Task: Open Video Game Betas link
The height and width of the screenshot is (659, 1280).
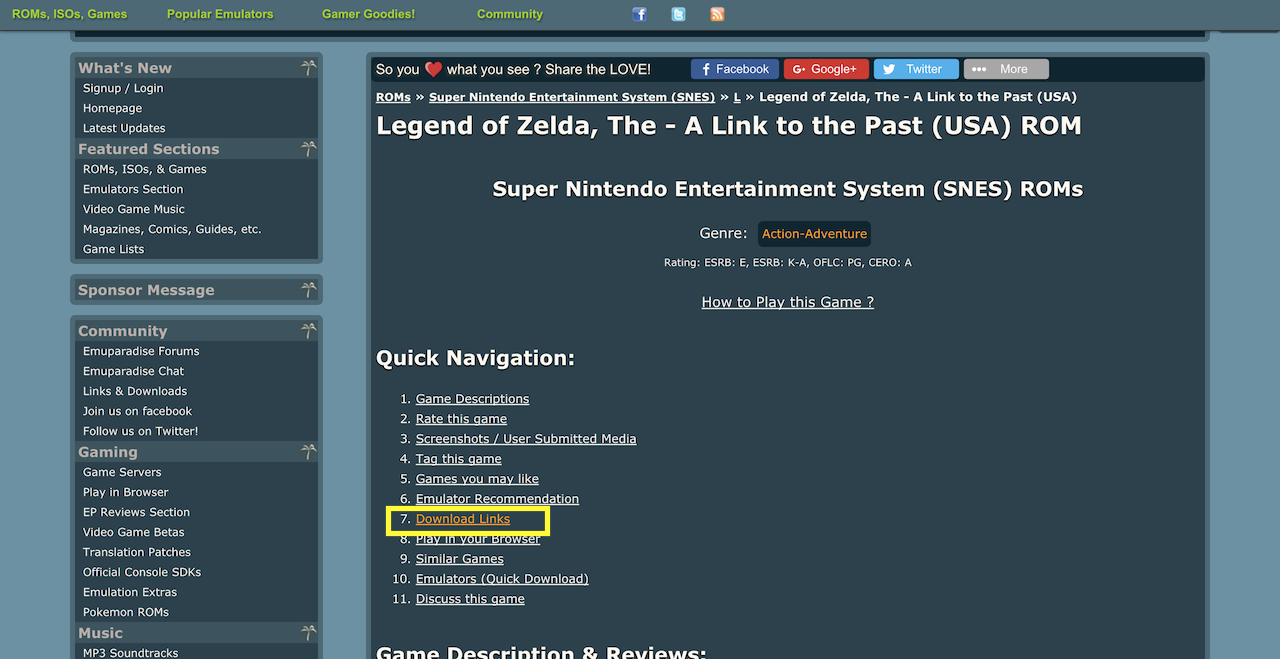Action: 134,532
